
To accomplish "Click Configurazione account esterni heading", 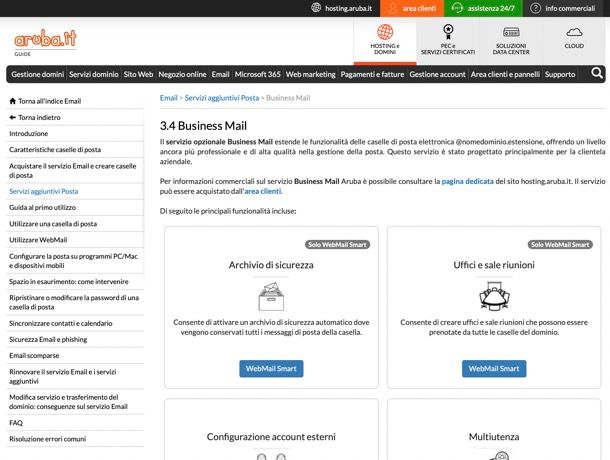I will [271, 437].
